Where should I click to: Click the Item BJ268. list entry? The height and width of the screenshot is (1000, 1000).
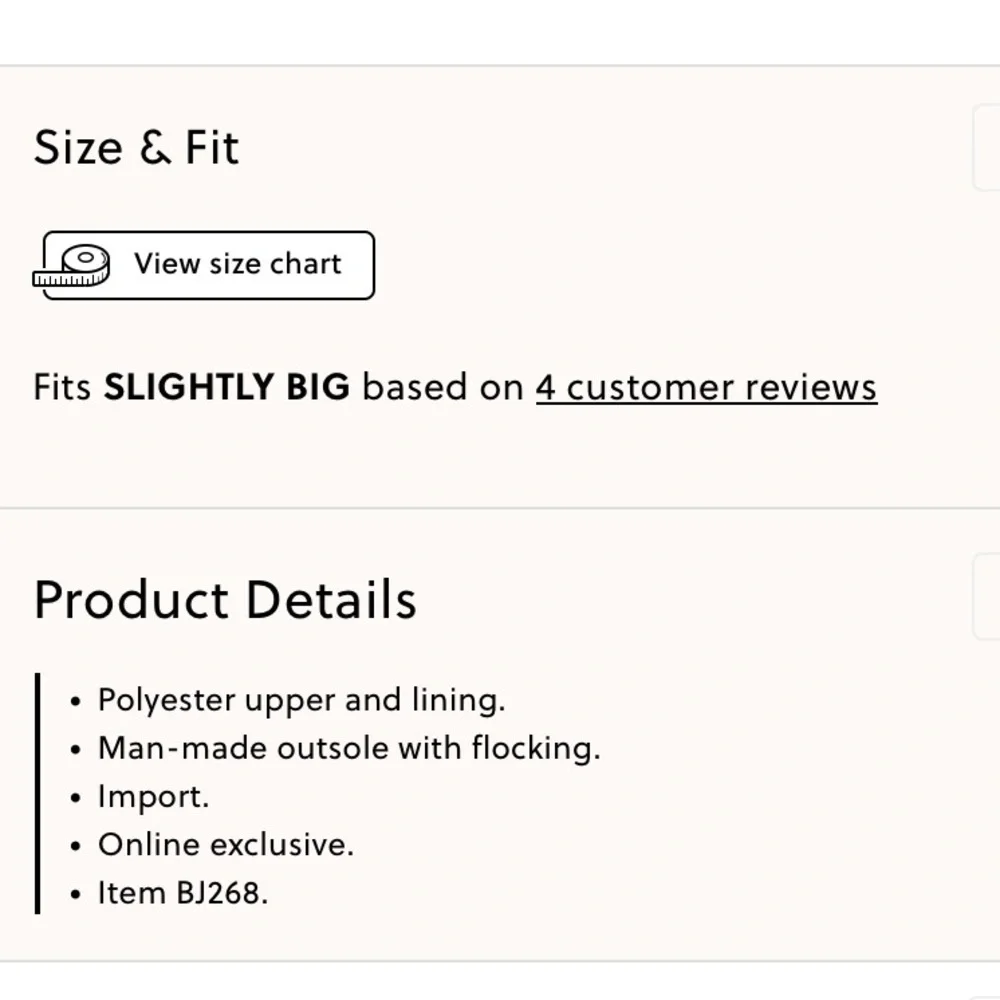(x=183, y=893)
